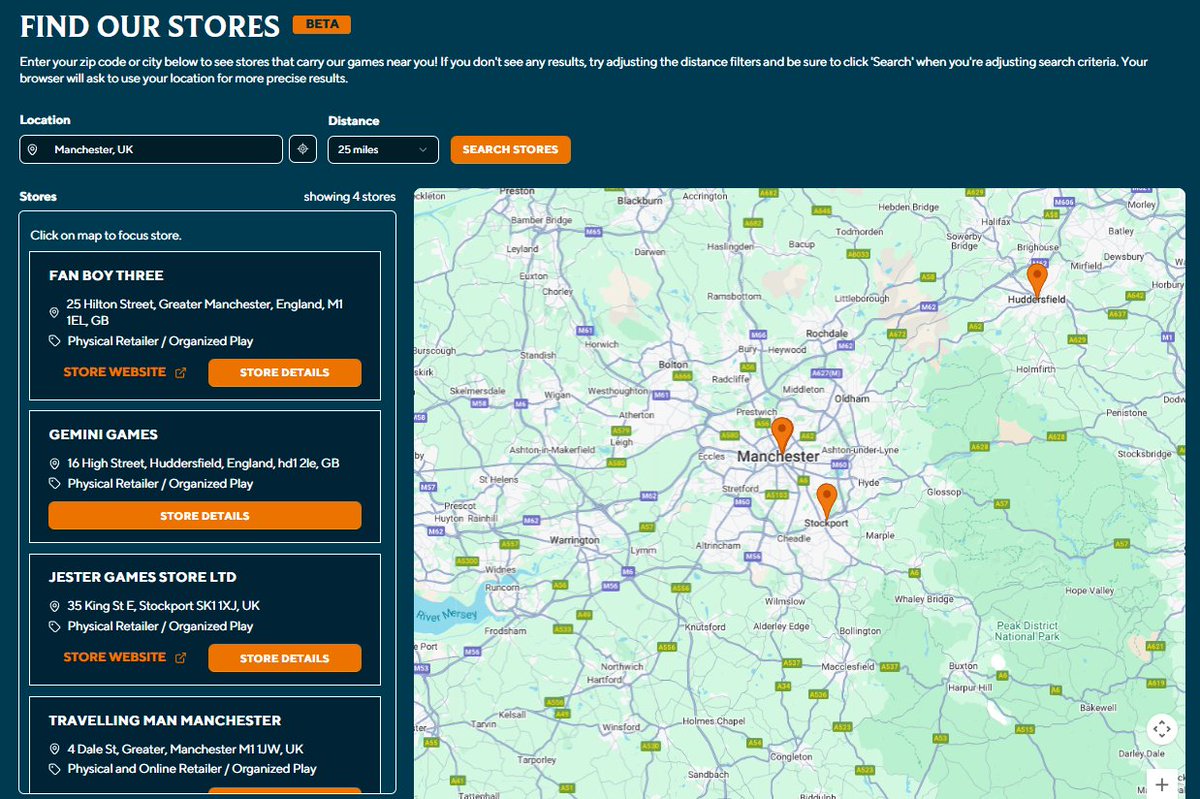This screenshot has width=1200, height=799.
Task: Click the Search Stores button
Action: (x=510, y=150)
